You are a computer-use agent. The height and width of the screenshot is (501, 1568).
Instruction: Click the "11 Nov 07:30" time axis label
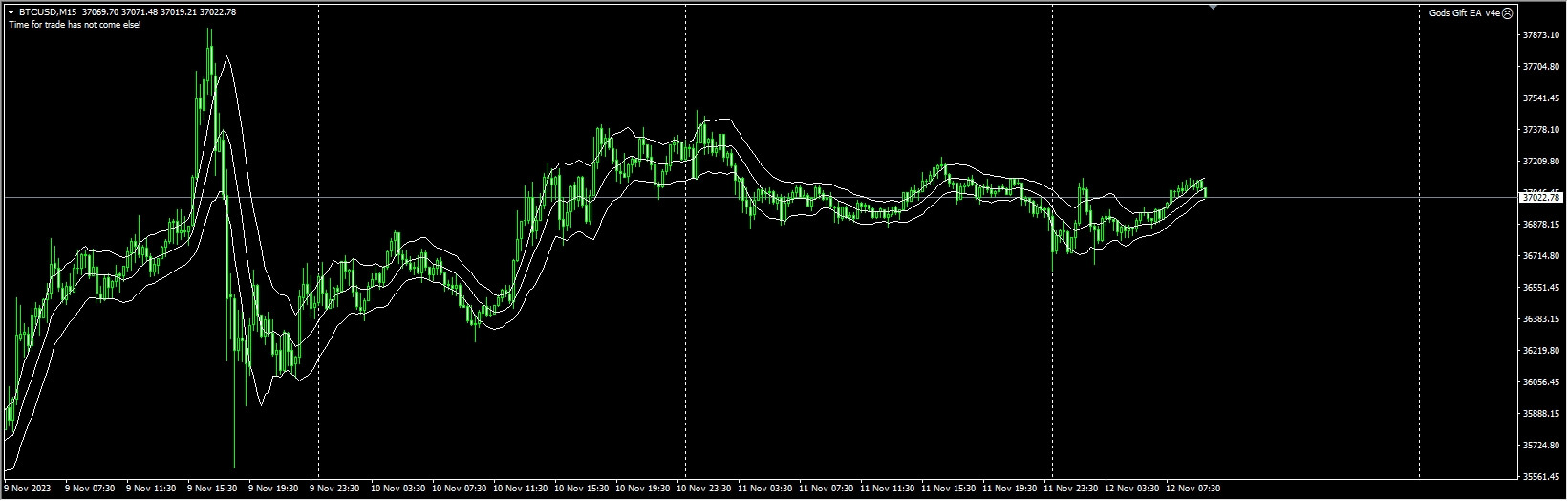(826, 489)
